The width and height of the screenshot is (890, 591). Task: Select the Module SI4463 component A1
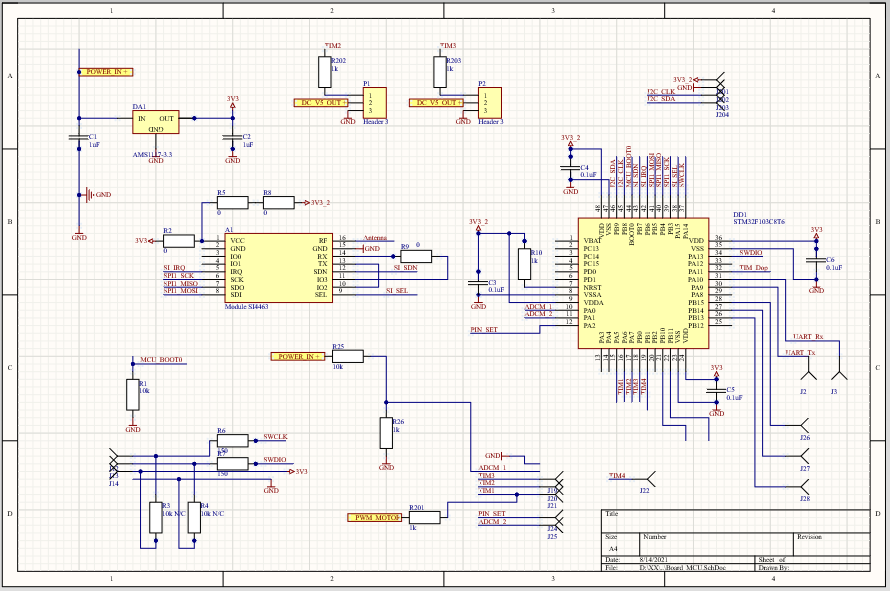click(278, 267)
